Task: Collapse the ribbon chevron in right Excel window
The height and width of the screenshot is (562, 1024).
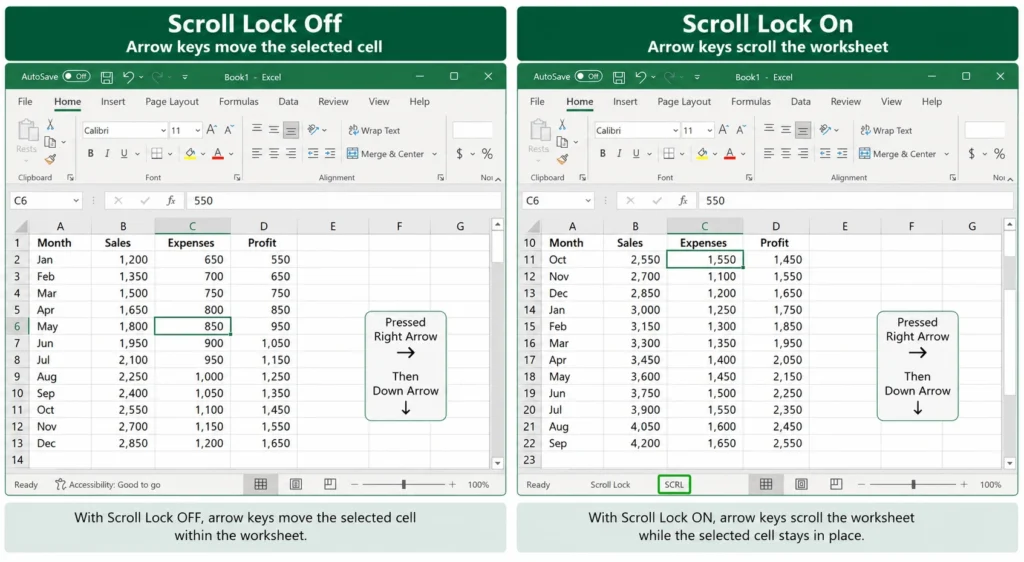Action: [1010, 178]
